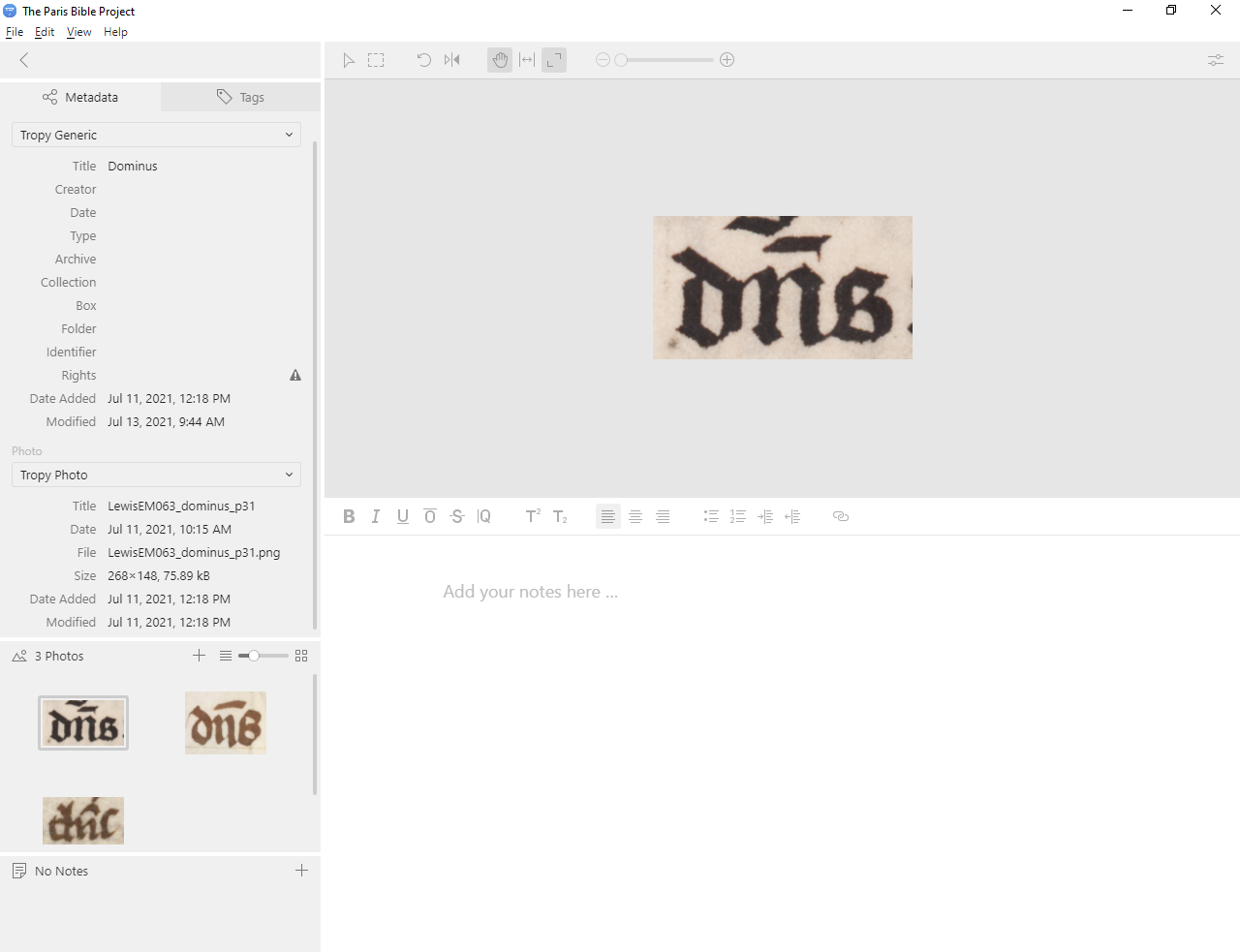Flip the image horizontally
This screenshot has height=952, width=1240.
(x=451, y=60)
